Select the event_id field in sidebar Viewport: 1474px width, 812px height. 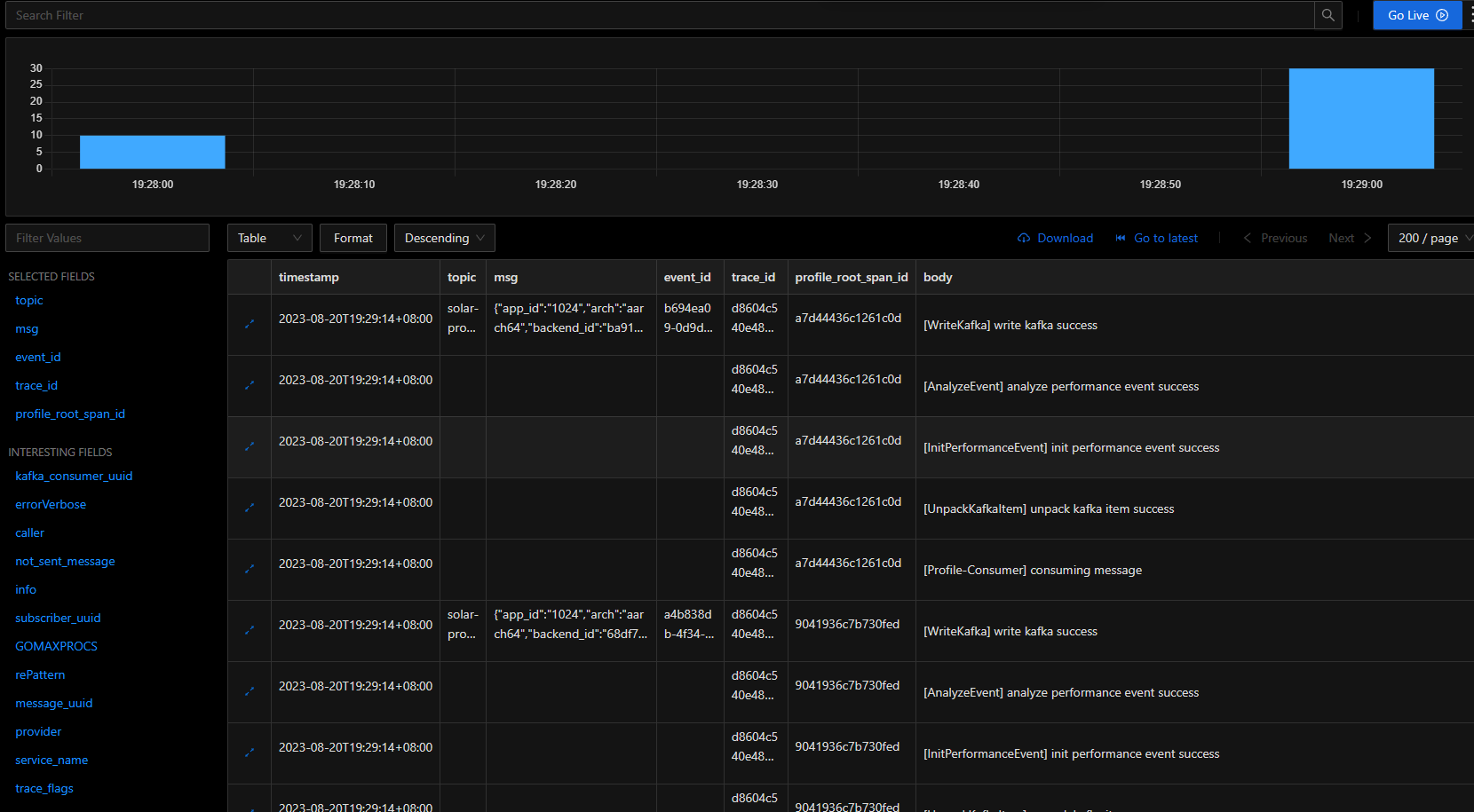pos(38,357)
